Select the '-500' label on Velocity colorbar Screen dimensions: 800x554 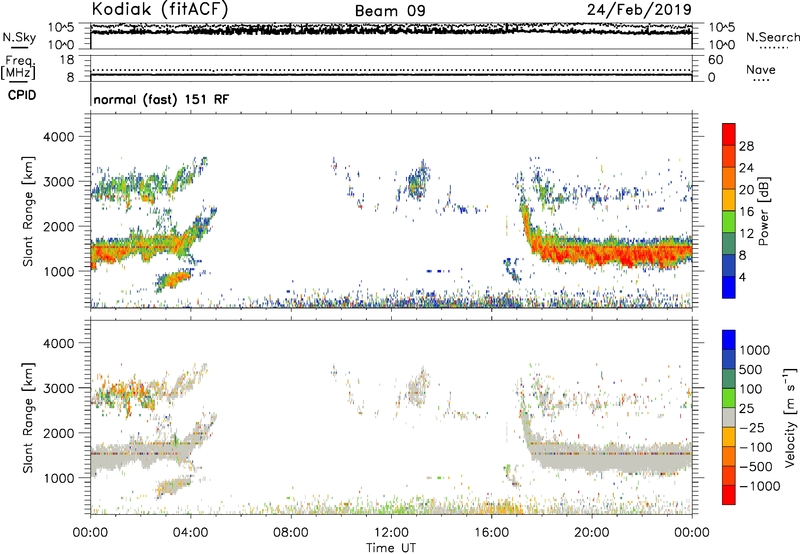click(x=755, y=467)
